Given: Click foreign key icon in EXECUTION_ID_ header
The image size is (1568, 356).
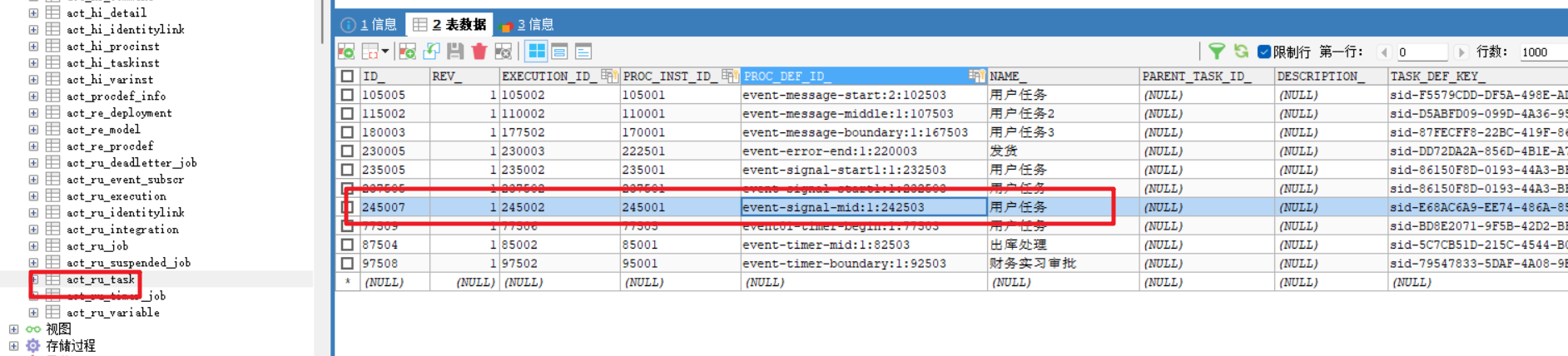Looking at the screenshot, I should tap(609, 76).
